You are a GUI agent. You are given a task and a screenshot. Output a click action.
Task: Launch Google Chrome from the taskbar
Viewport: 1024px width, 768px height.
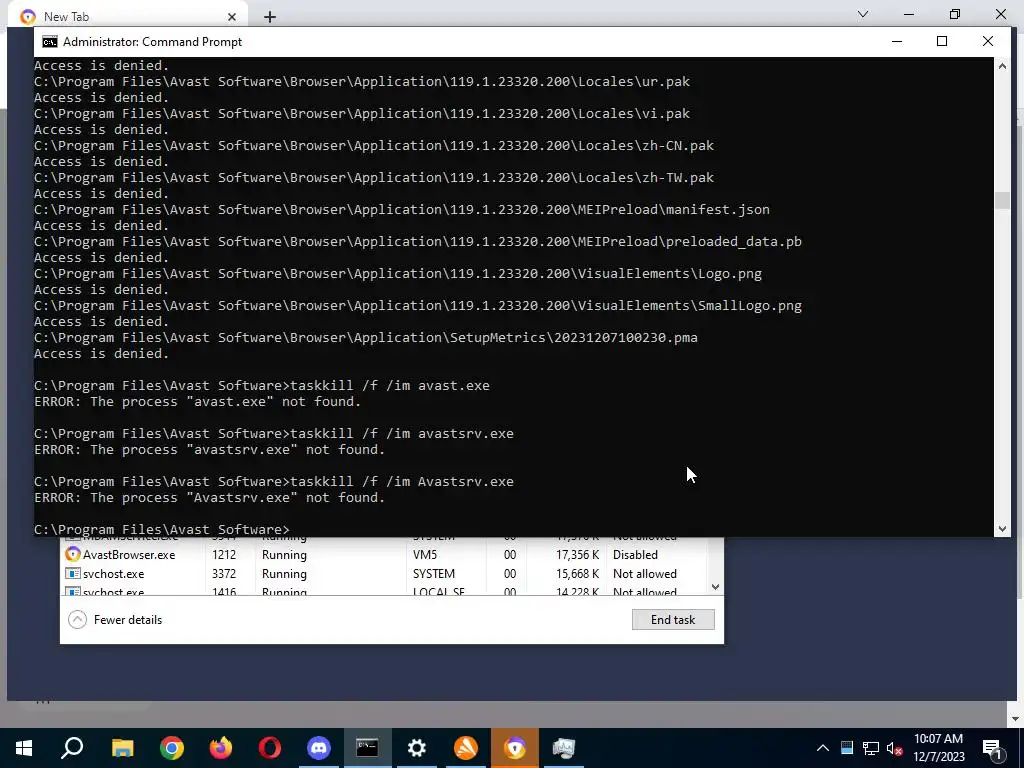(x=172, y=748)
